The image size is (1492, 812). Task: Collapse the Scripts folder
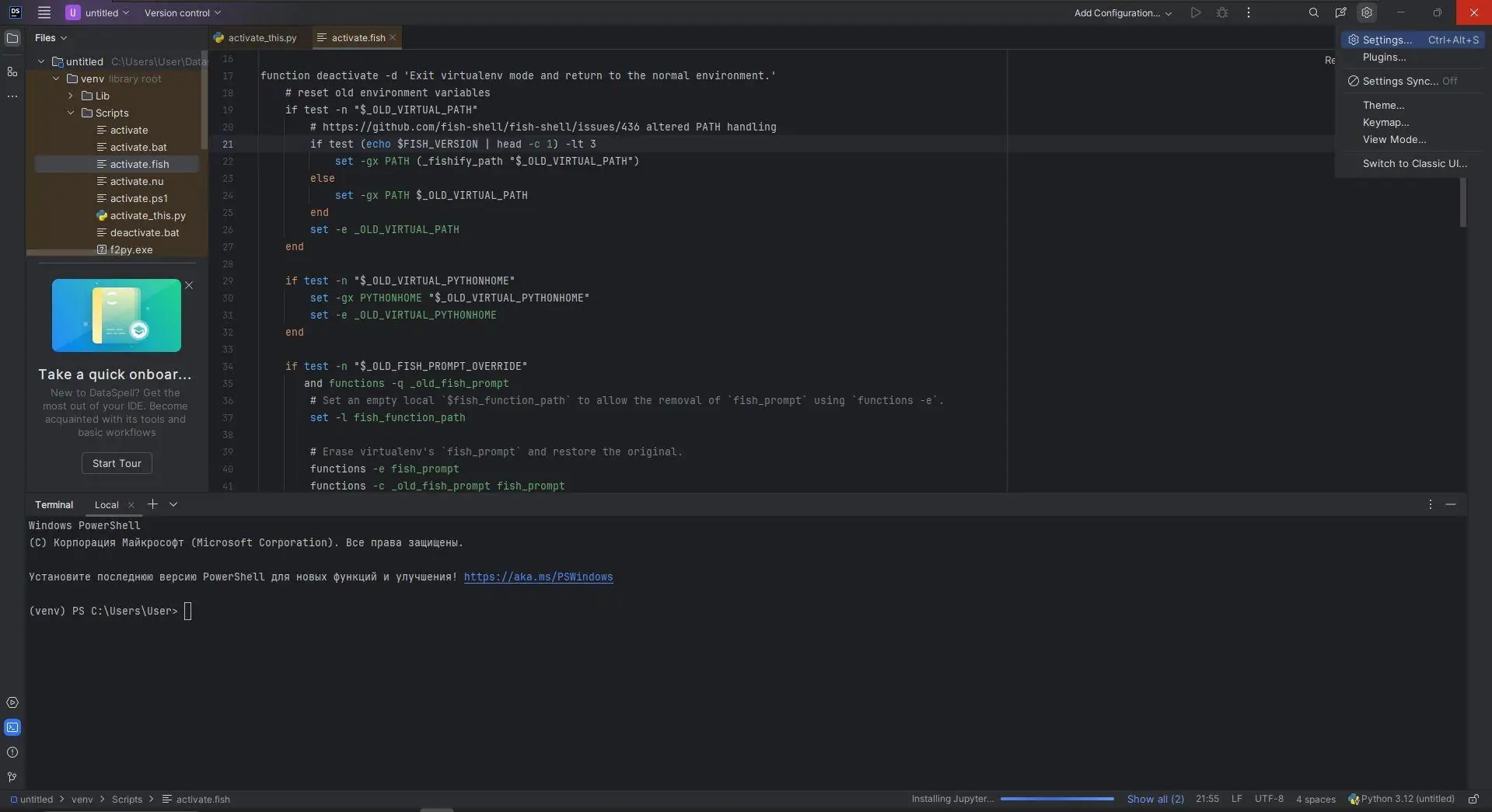(x=71, y=113)
